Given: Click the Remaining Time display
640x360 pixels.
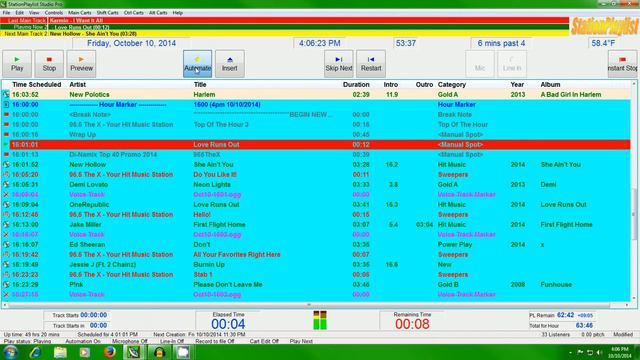Looking at the screenshot, I should pos(412,321).
